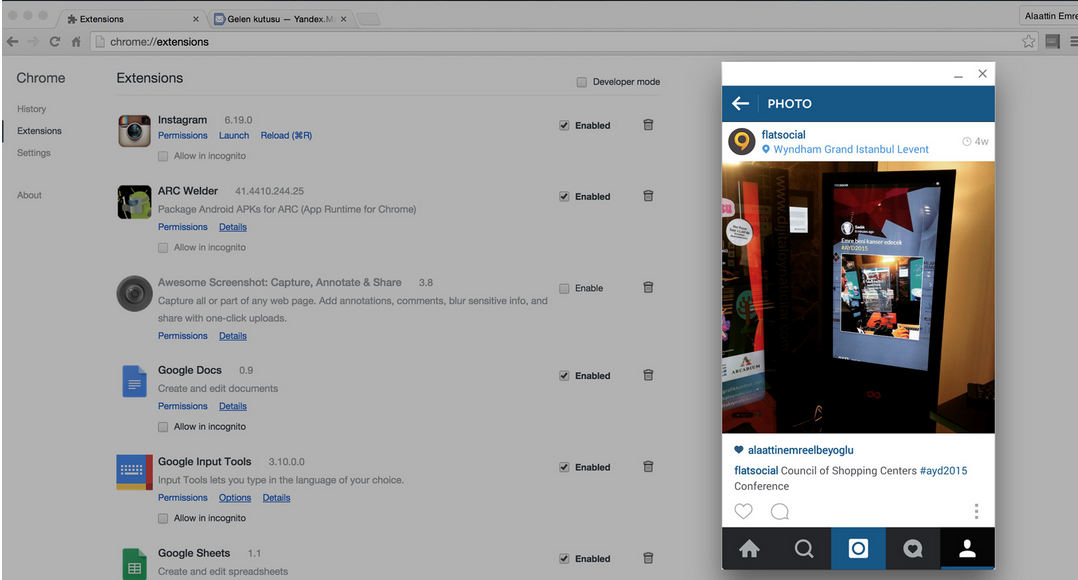Open the #ayd2015 hashtag
This screenshot has width=1078, height=580.
coord(943,471)
